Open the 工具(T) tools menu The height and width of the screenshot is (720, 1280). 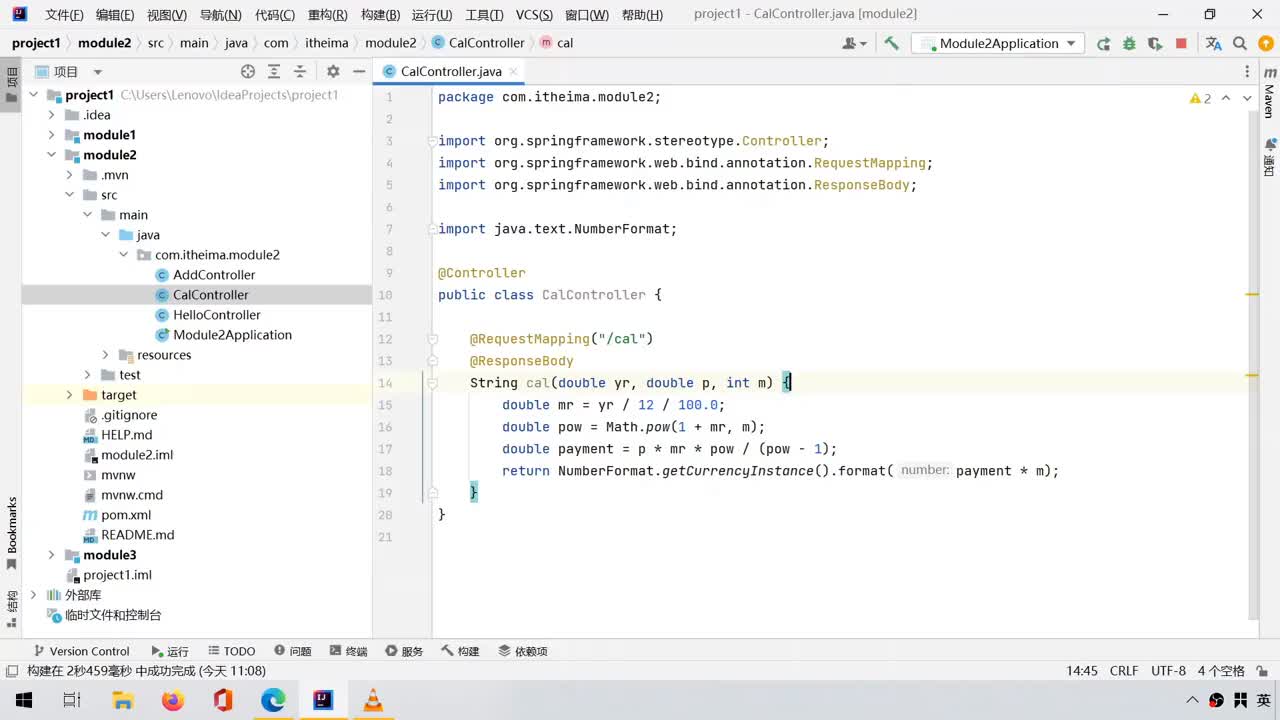point(484,15)
